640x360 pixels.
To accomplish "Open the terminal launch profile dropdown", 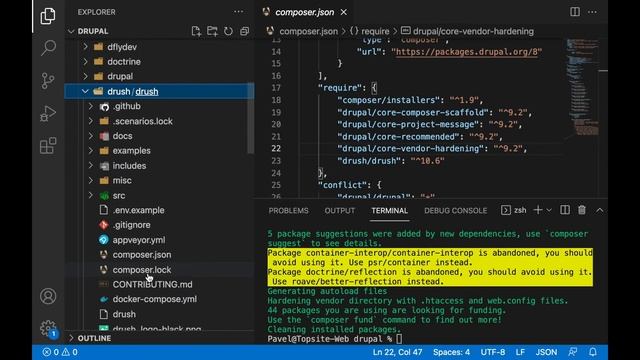I will pos(549,210).
